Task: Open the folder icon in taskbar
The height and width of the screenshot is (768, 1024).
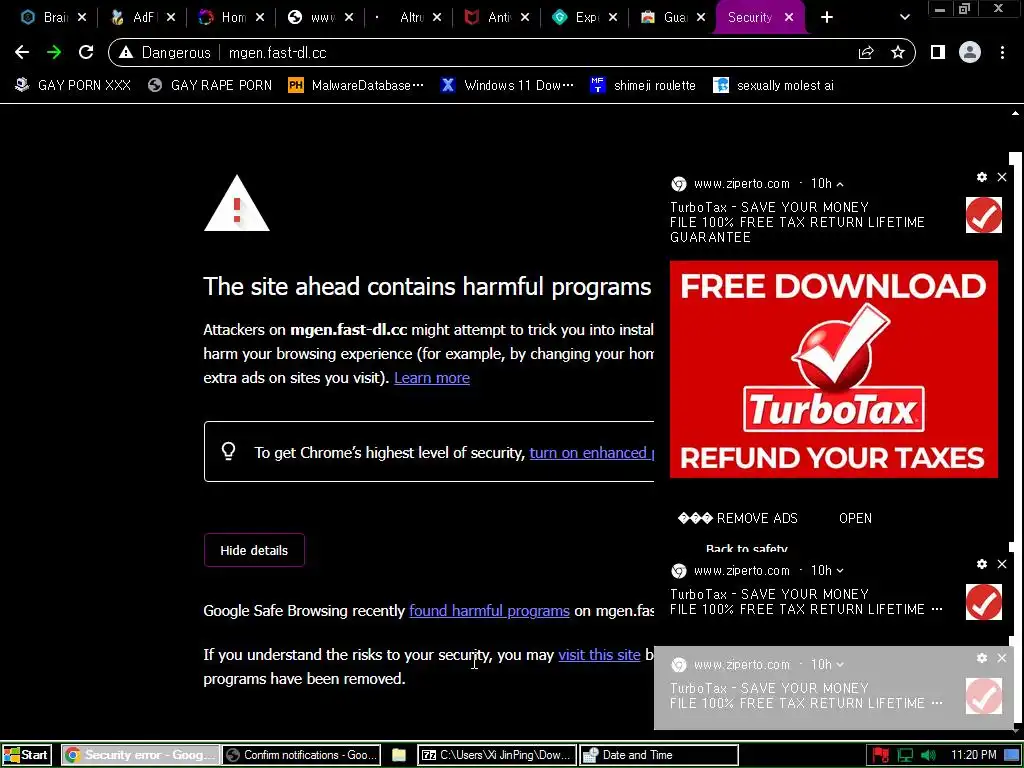Action: 398,755
